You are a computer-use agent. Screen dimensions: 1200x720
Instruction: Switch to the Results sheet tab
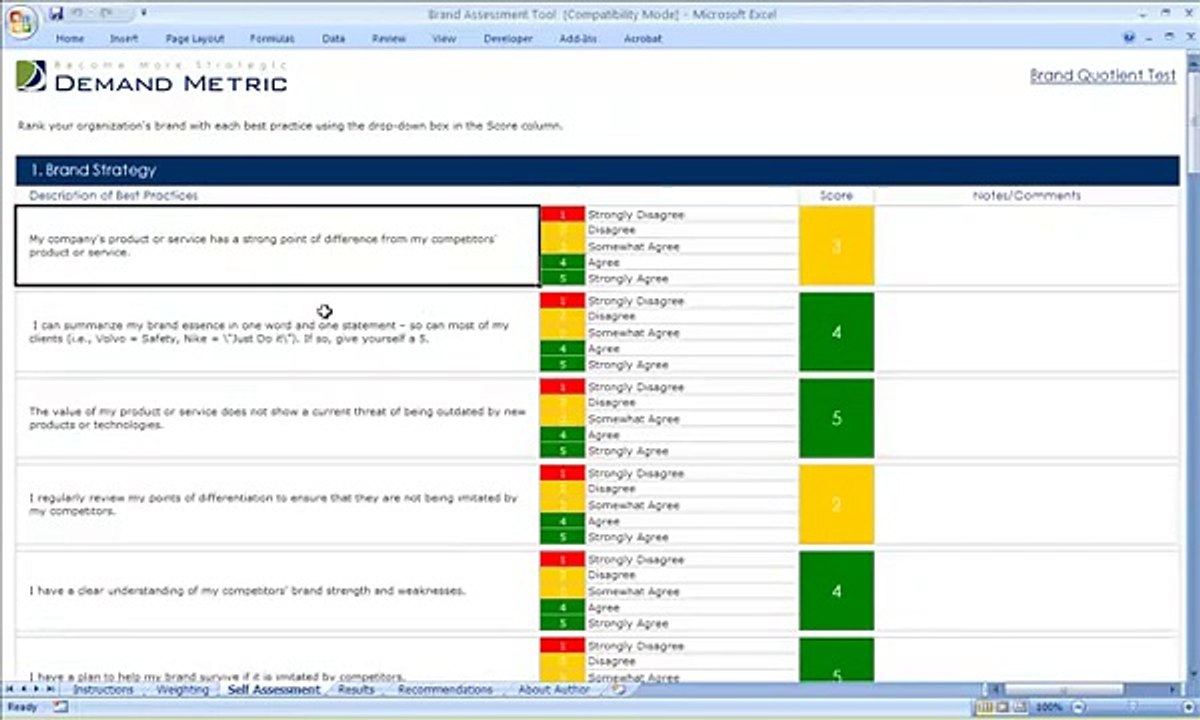point(356,690)
